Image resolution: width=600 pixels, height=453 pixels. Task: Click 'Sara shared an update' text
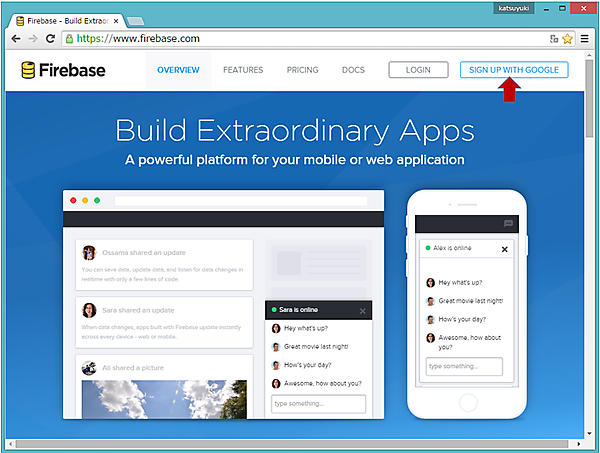138,310
